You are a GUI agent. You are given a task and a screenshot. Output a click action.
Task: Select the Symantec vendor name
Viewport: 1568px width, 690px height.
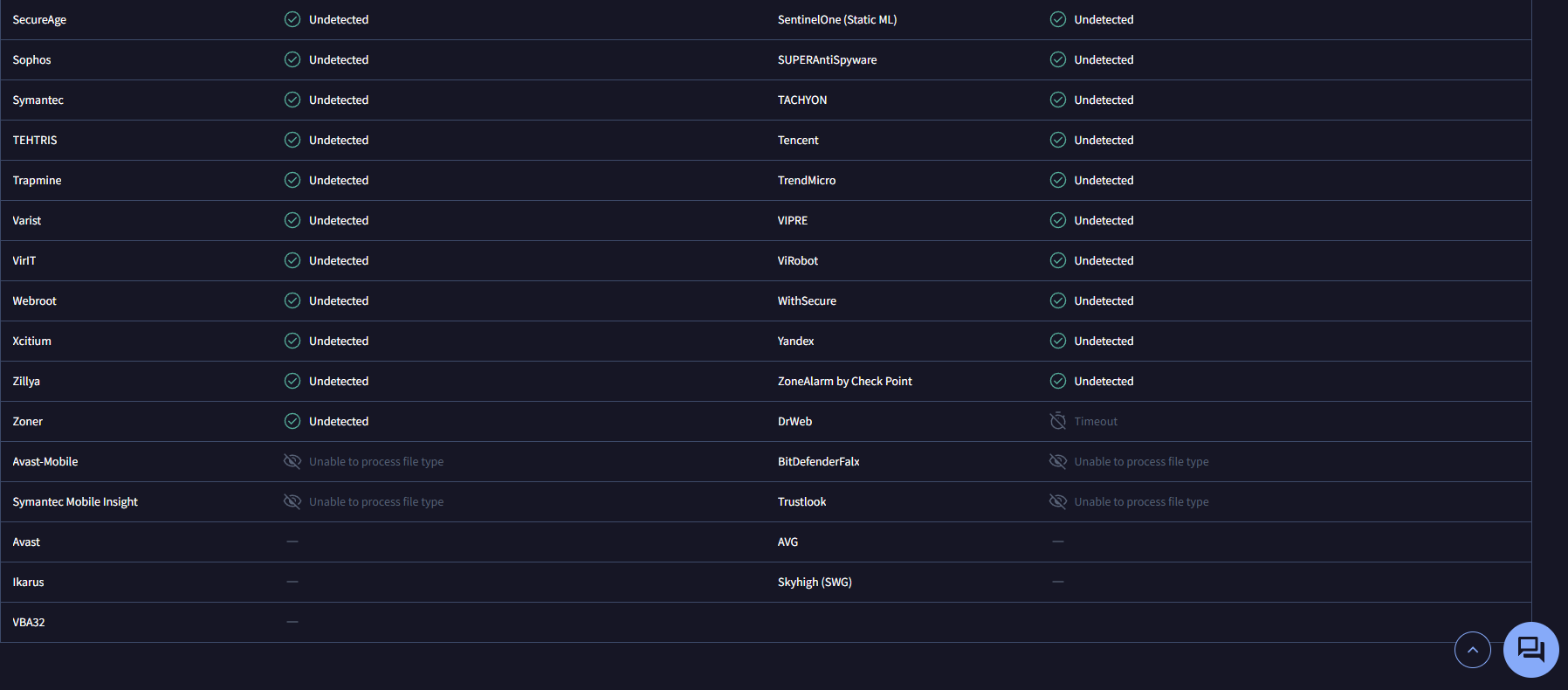38,100
